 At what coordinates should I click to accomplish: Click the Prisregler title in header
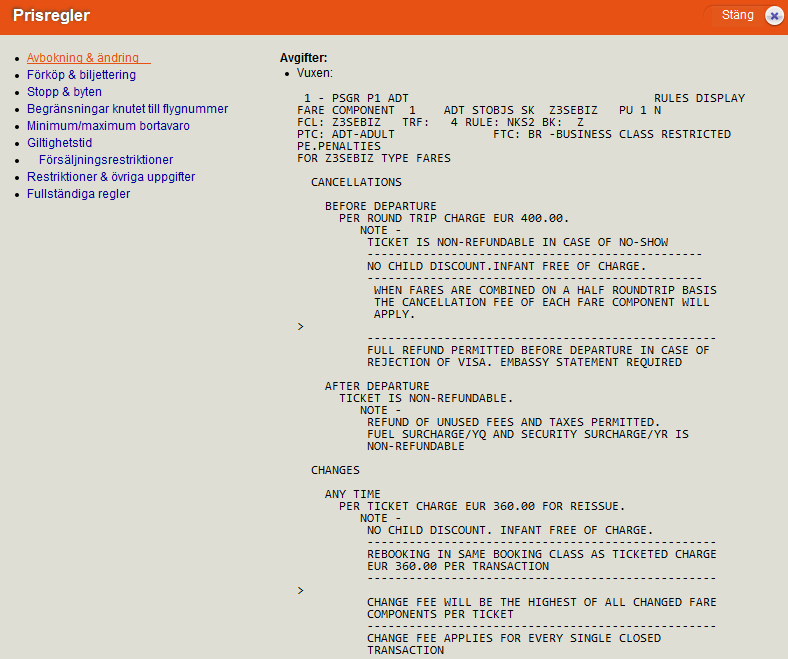[x=51, y=16]
